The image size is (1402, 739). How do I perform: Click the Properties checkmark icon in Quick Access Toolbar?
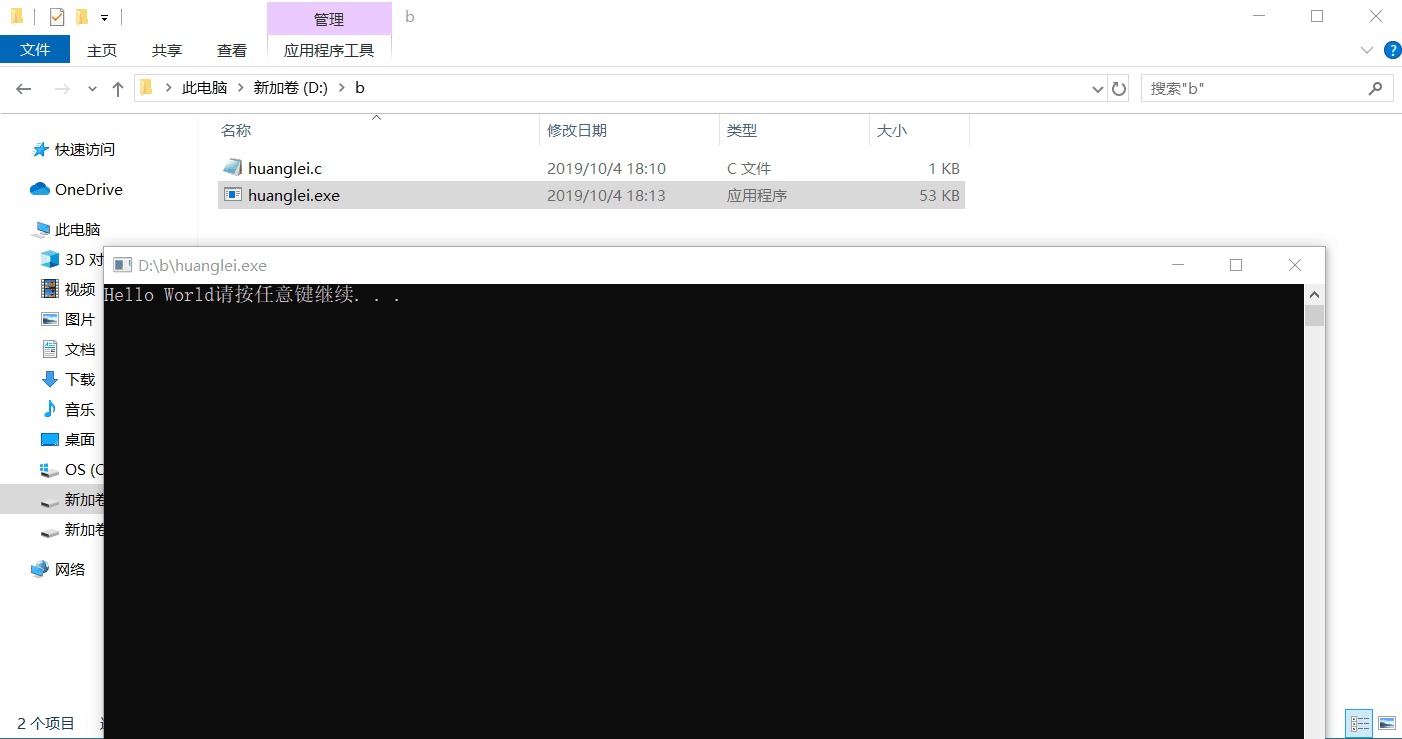click(57, 17)
